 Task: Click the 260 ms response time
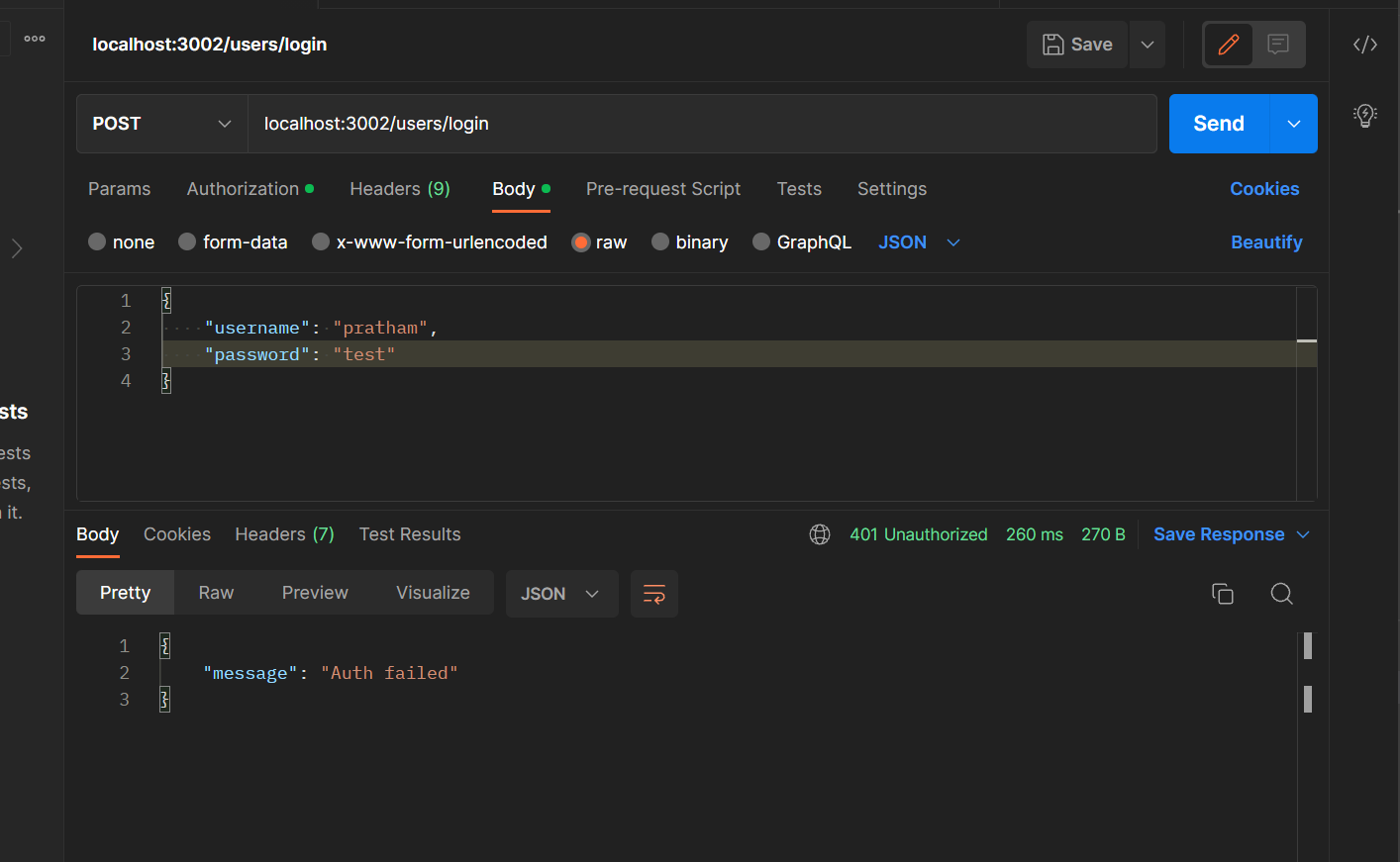click(x=1035, y=534)
